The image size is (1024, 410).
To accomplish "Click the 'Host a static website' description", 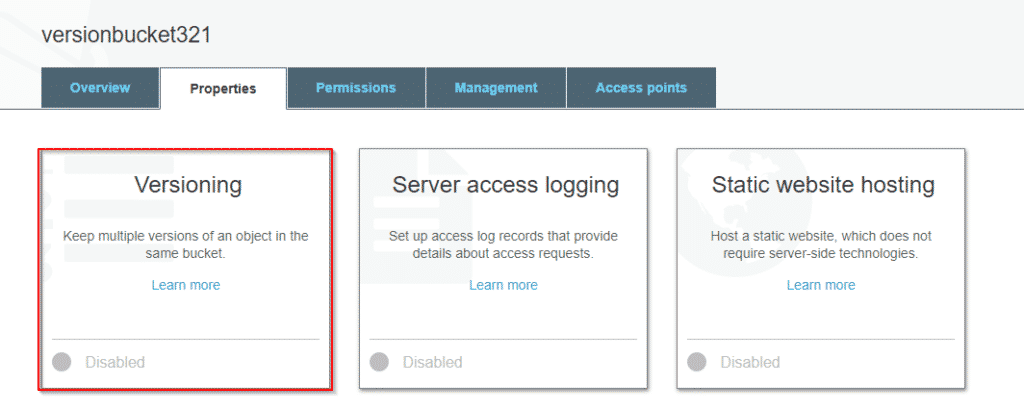I will point(820,245).
